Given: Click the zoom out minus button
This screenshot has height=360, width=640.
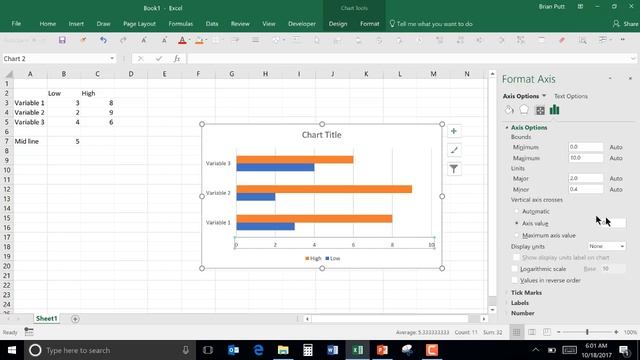Looking at the screenshot, I should (x=559, y=332).
